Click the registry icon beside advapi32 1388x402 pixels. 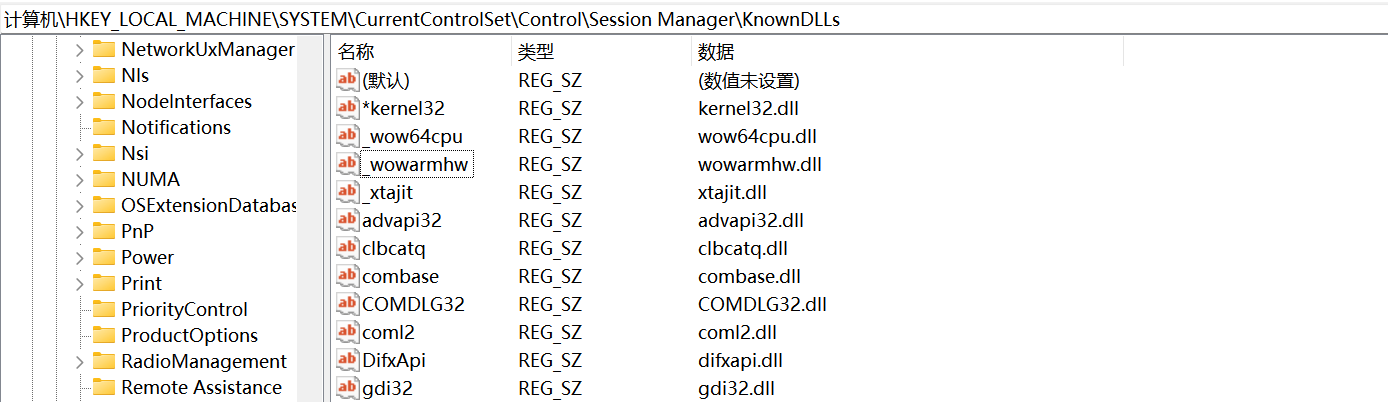[x=348, y=220]
